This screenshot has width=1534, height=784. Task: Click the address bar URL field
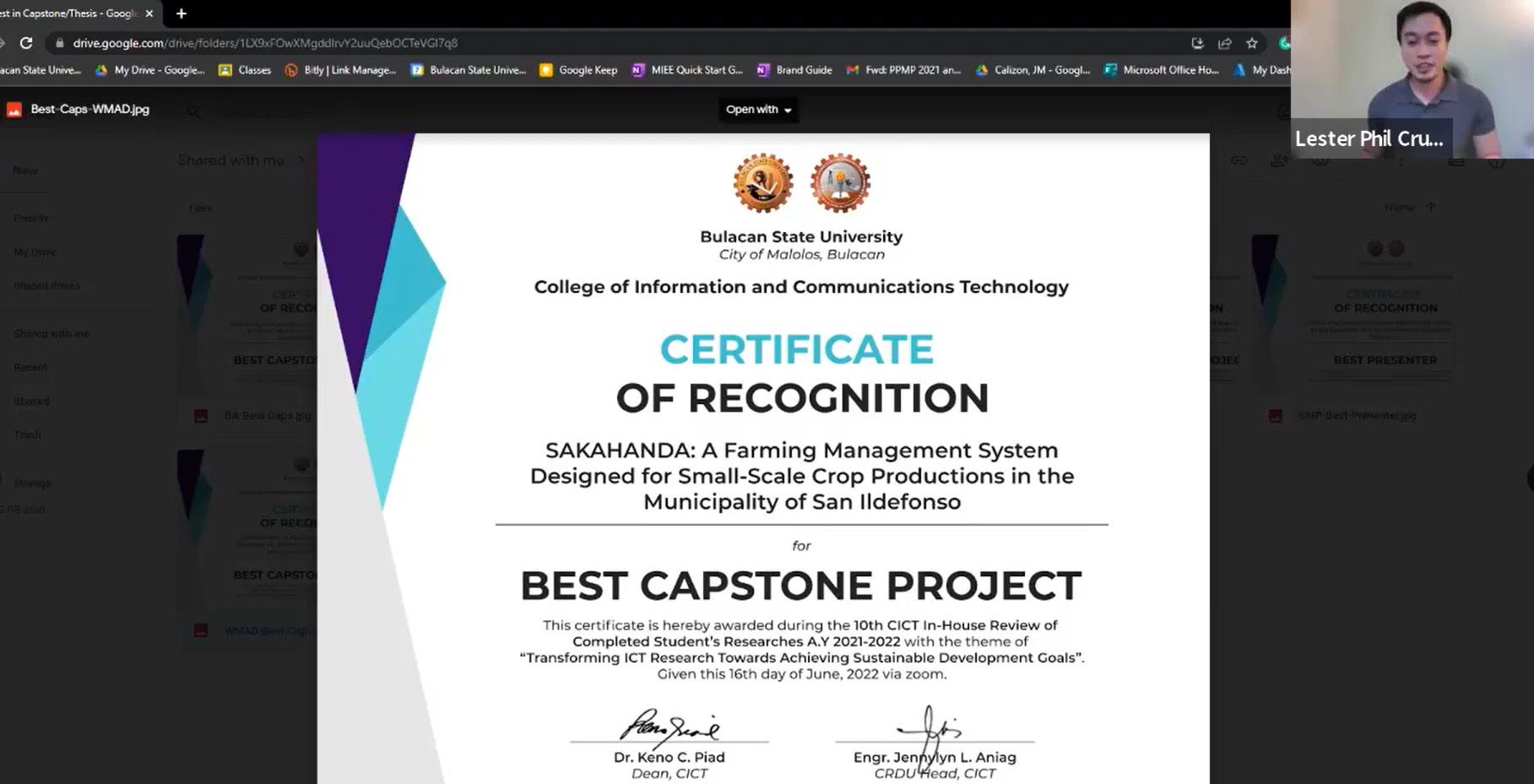click(x=616, y=43)
